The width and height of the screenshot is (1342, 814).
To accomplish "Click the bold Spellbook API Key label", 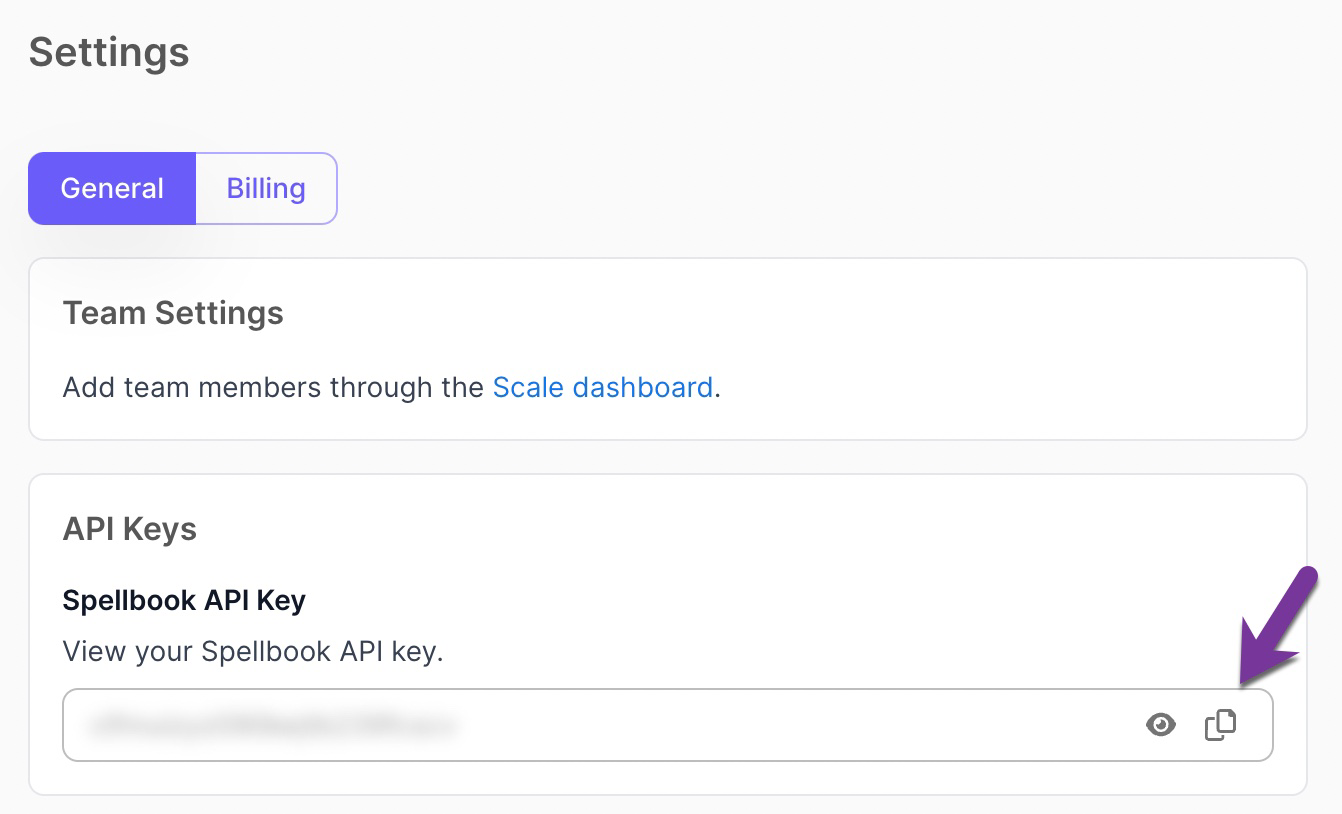I will point(184,600).
